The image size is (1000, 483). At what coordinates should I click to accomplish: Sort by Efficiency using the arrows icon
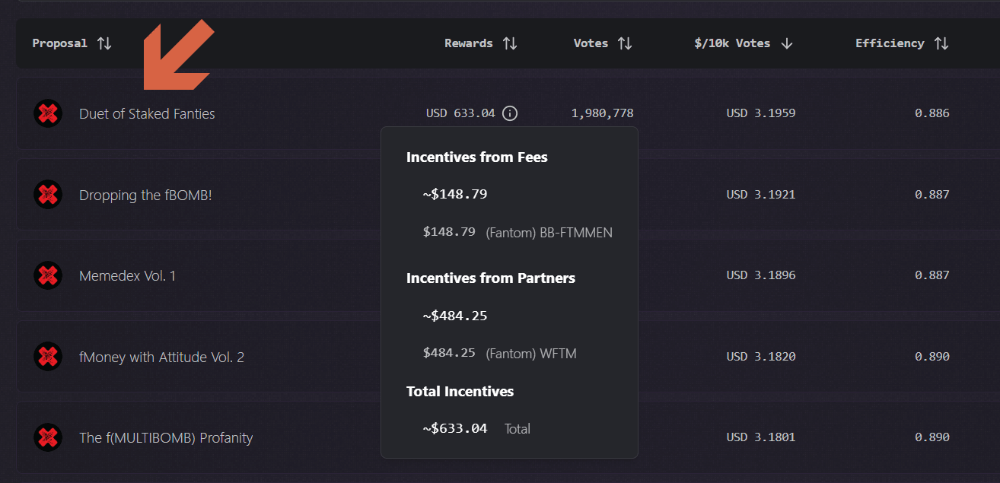tap(941, 43)
